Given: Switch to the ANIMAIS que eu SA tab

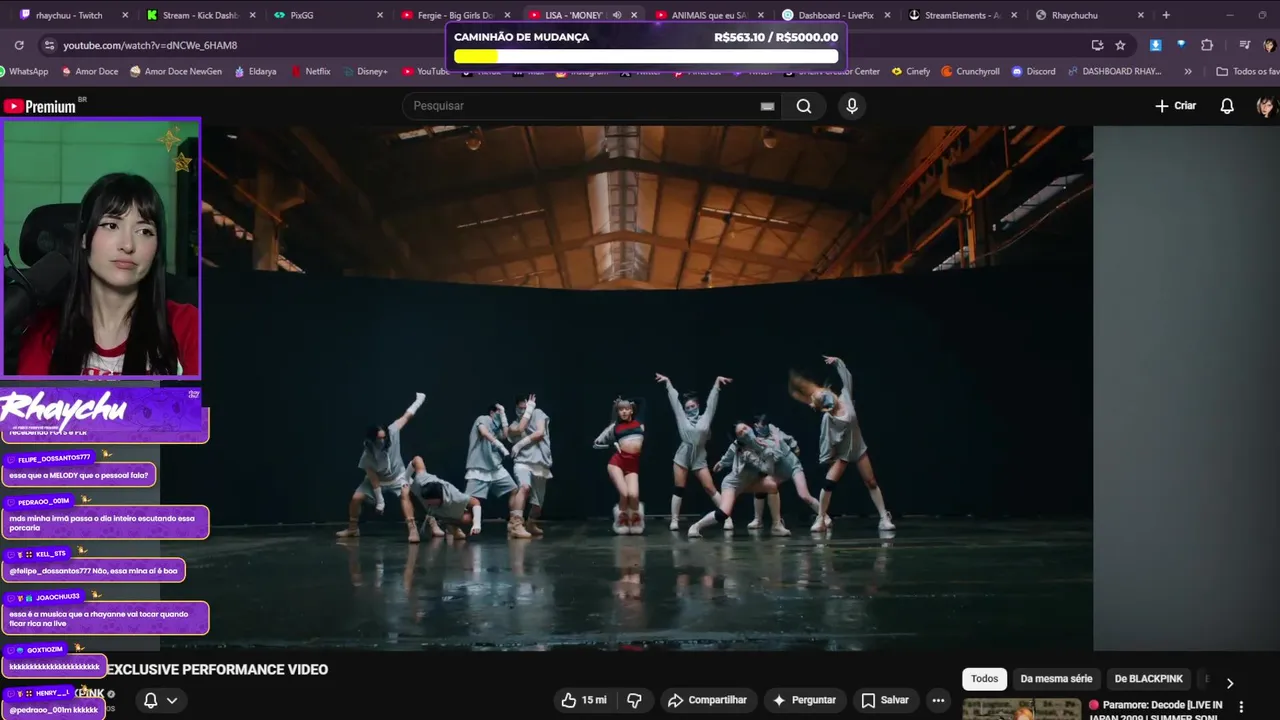Looking at the screenshot, I should (709, 15).
